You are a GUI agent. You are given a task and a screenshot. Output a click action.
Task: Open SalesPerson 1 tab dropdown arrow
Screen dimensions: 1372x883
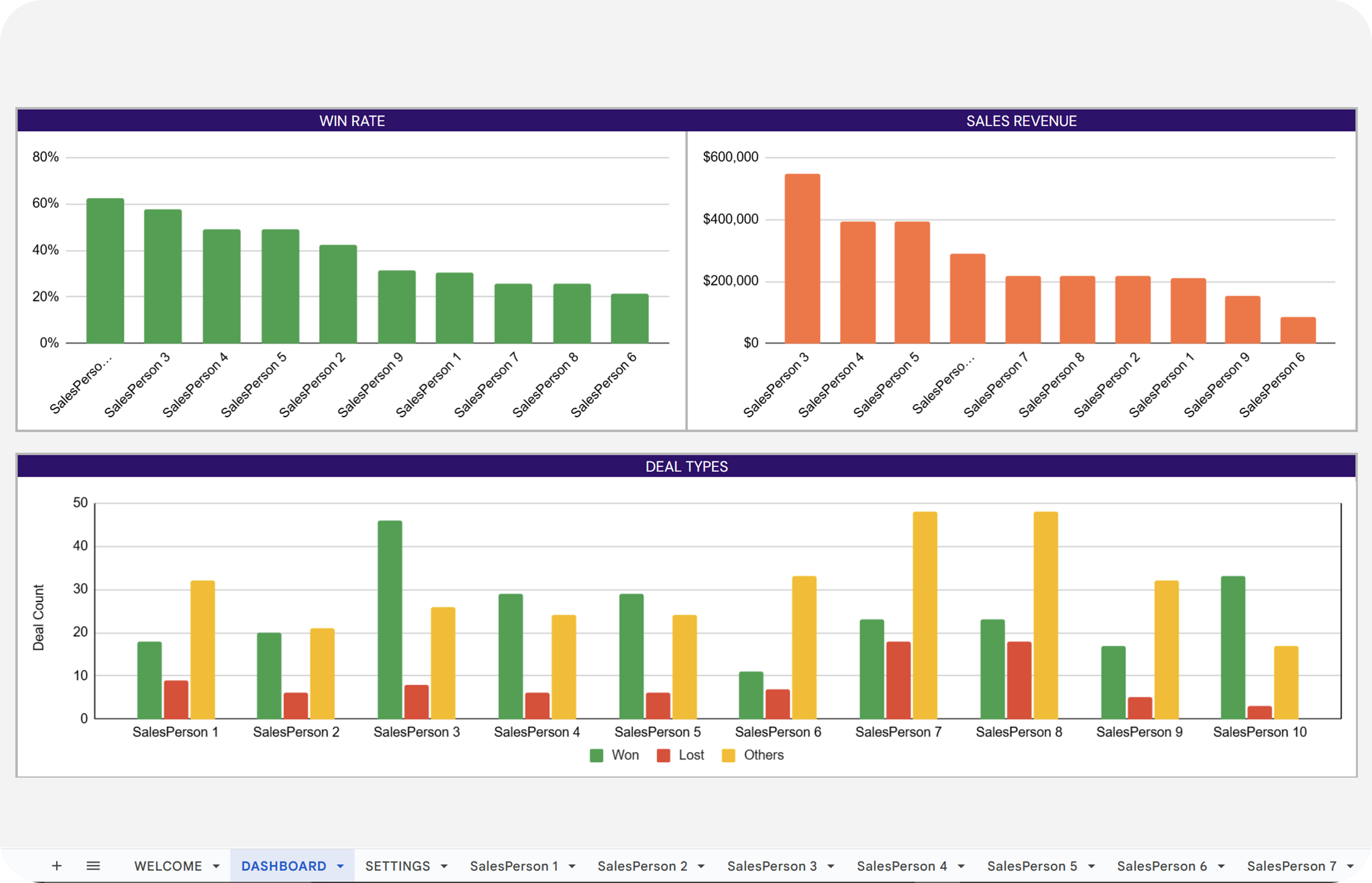572,866
